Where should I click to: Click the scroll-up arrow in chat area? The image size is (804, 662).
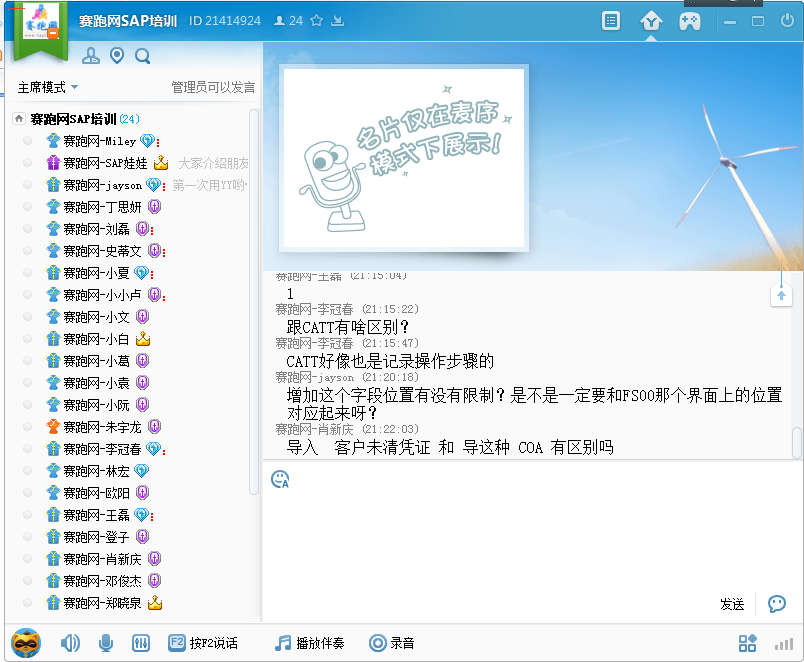pos(781,296)
